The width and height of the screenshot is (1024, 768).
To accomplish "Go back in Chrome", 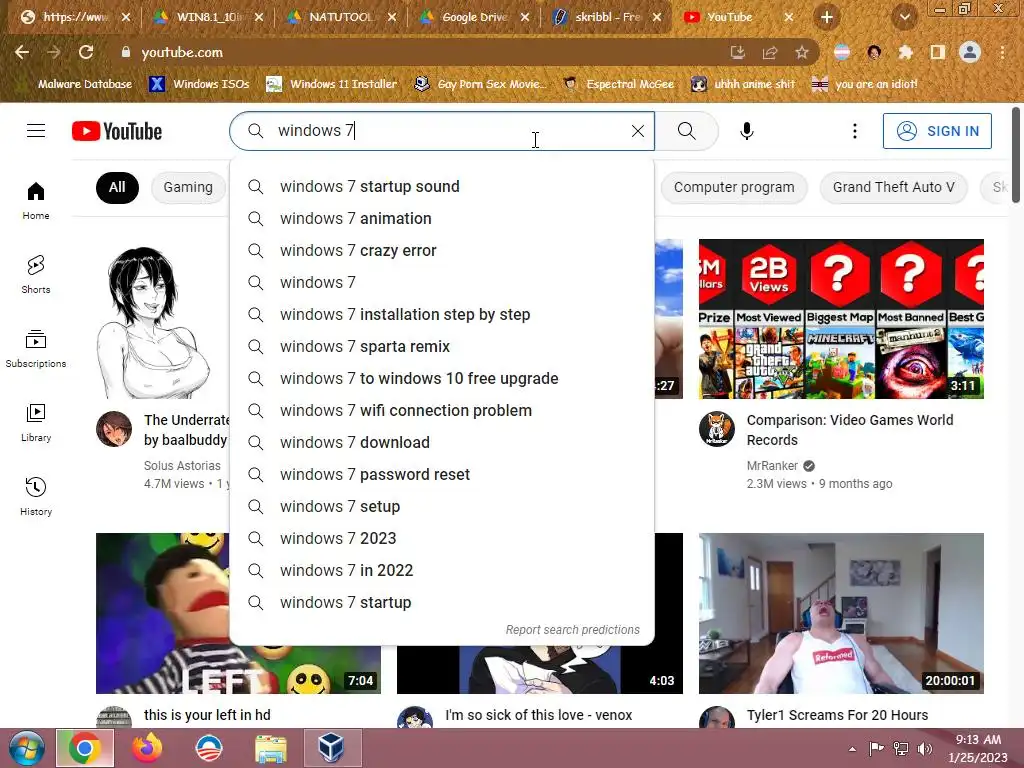I will (22, 52).
